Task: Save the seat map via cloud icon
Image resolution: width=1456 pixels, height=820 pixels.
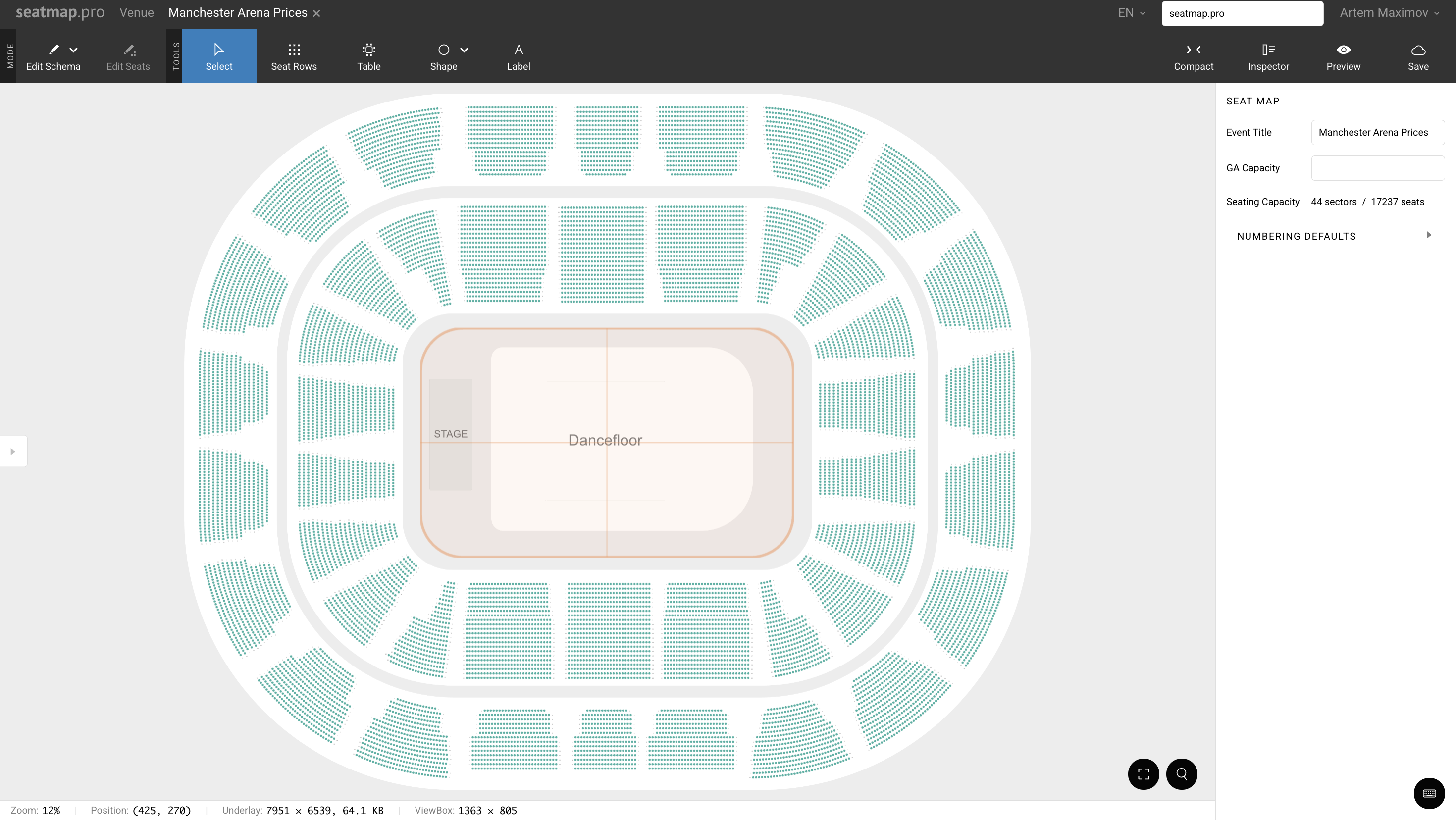Action: click(1417, 56)
